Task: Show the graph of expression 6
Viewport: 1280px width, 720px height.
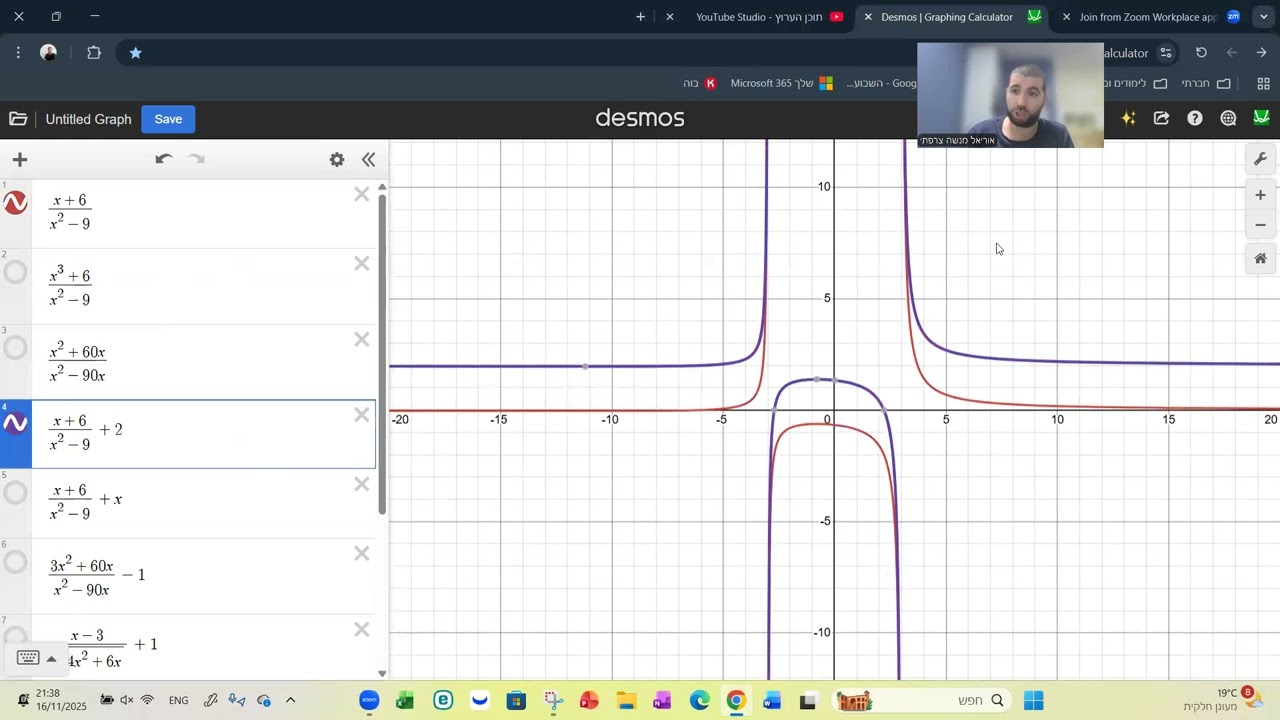Action: point(15,562)
